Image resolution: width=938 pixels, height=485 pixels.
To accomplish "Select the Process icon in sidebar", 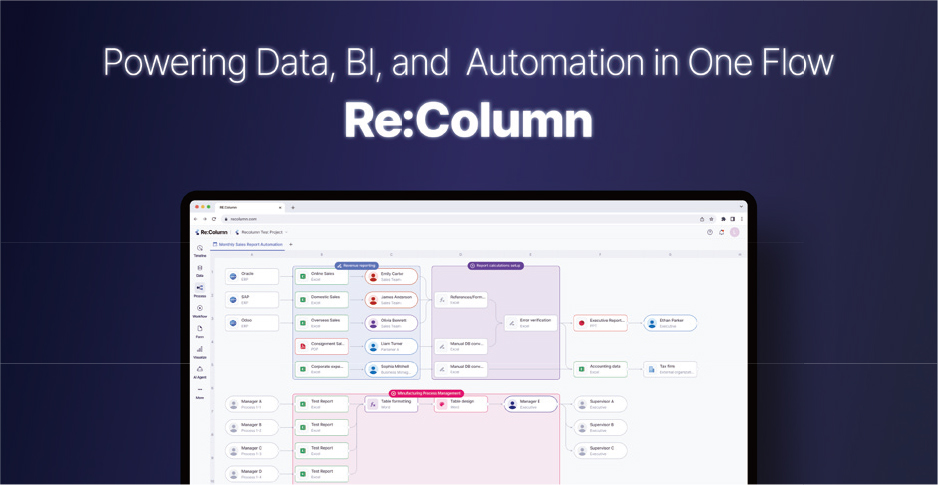I will [200, 290].
